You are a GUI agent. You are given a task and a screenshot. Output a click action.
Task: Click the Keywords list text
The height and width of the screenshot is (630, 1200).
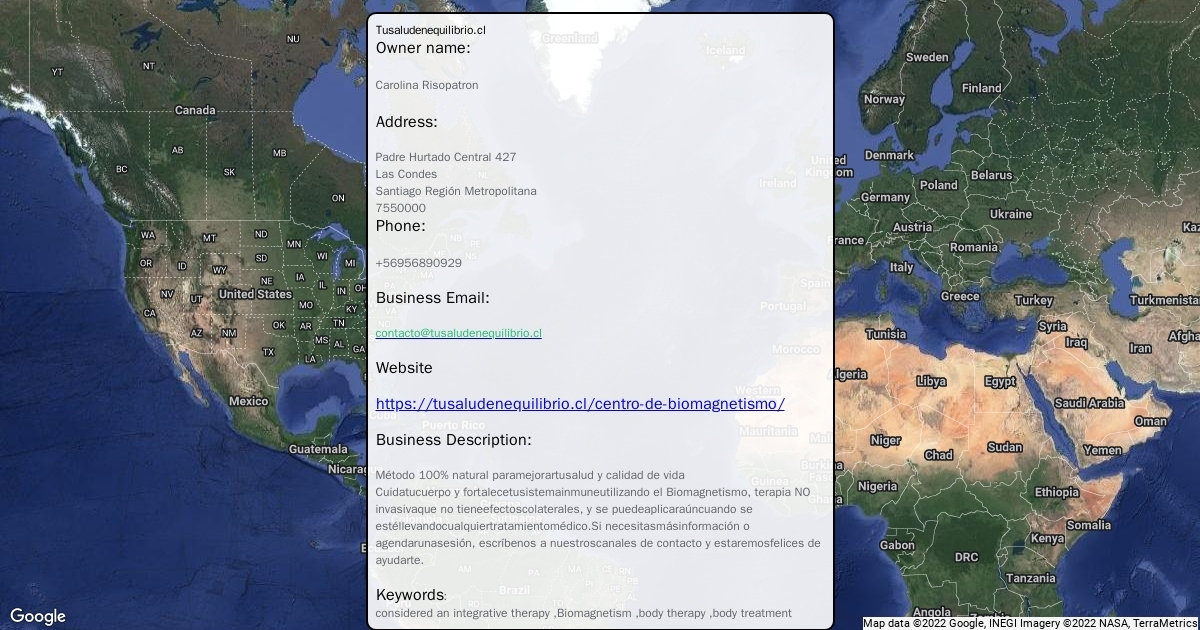[x=583, y=613]
